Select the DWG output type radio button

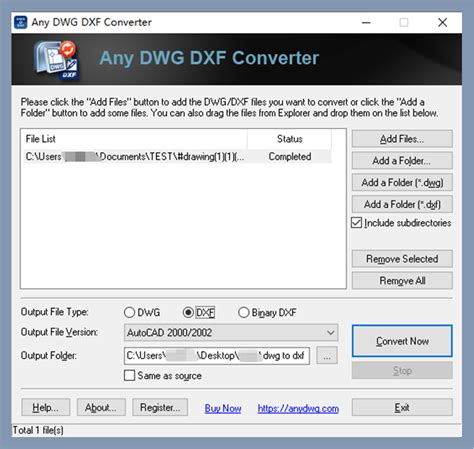click(x=129, y=312)
